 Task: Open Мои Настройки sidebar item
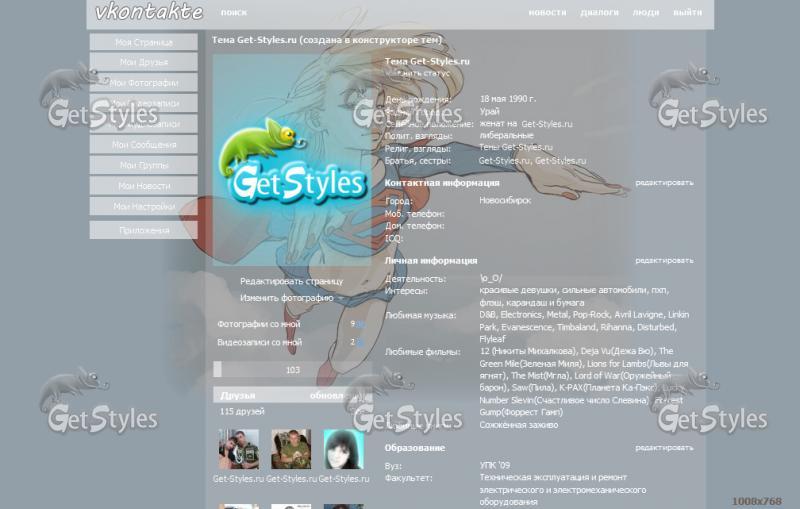click(x=143, y=206)
